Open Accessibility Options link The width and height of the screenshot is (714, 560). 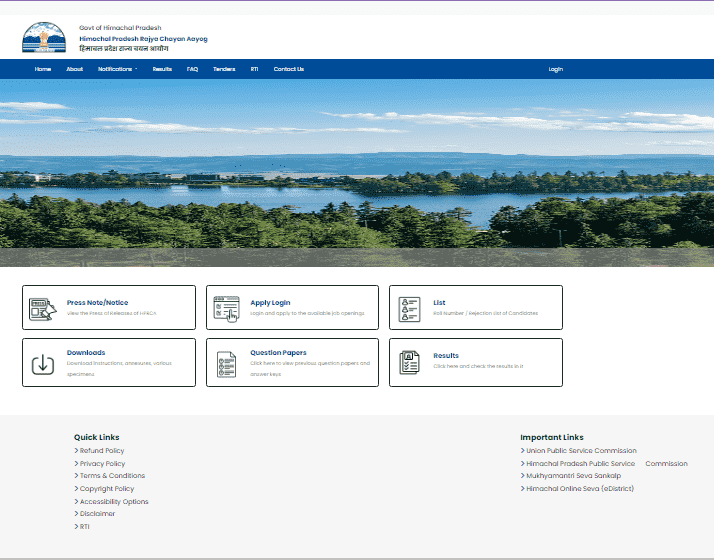coord(114,501)
